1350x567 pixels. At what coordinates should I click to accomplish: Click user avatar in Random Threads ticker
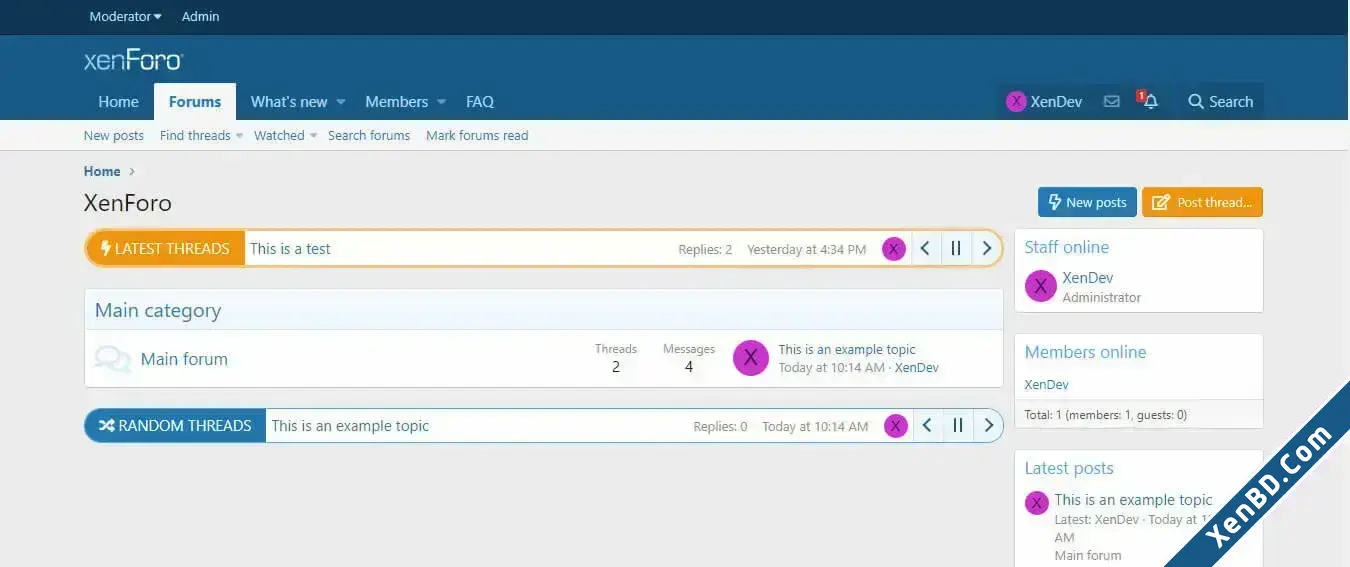tap(895, 426)
